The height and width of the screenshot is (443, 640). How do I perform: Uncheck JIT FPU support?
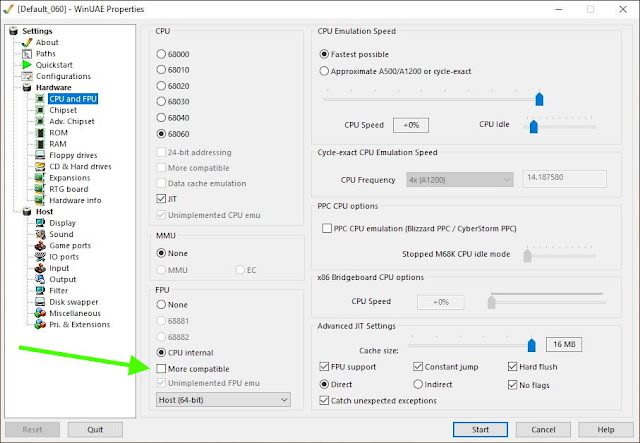coord(324,366)
